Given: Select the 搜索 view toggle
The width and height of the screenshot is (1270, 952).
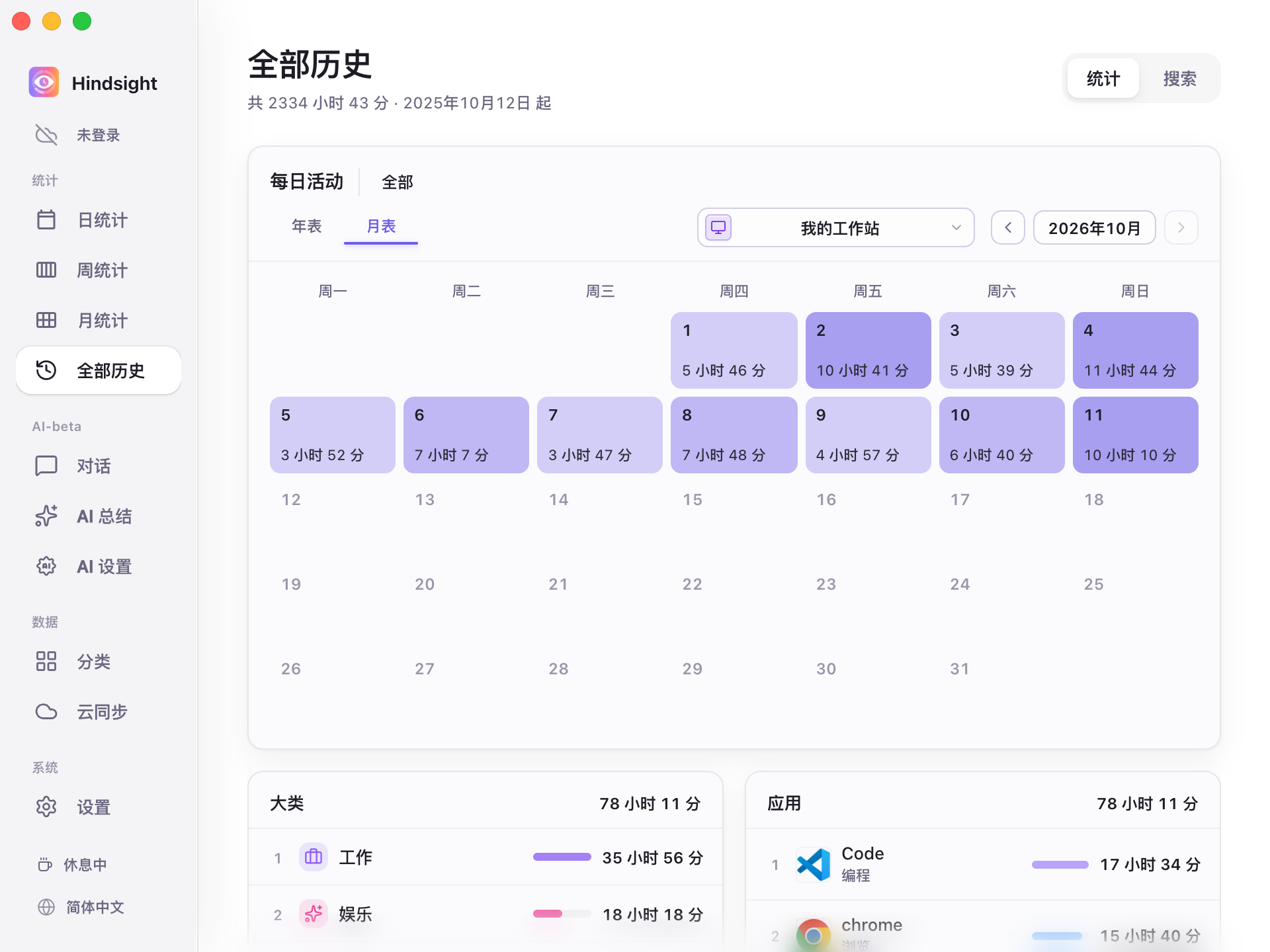Looking at the screenshot, I should pyautogui.click(x=1180, y=79).
